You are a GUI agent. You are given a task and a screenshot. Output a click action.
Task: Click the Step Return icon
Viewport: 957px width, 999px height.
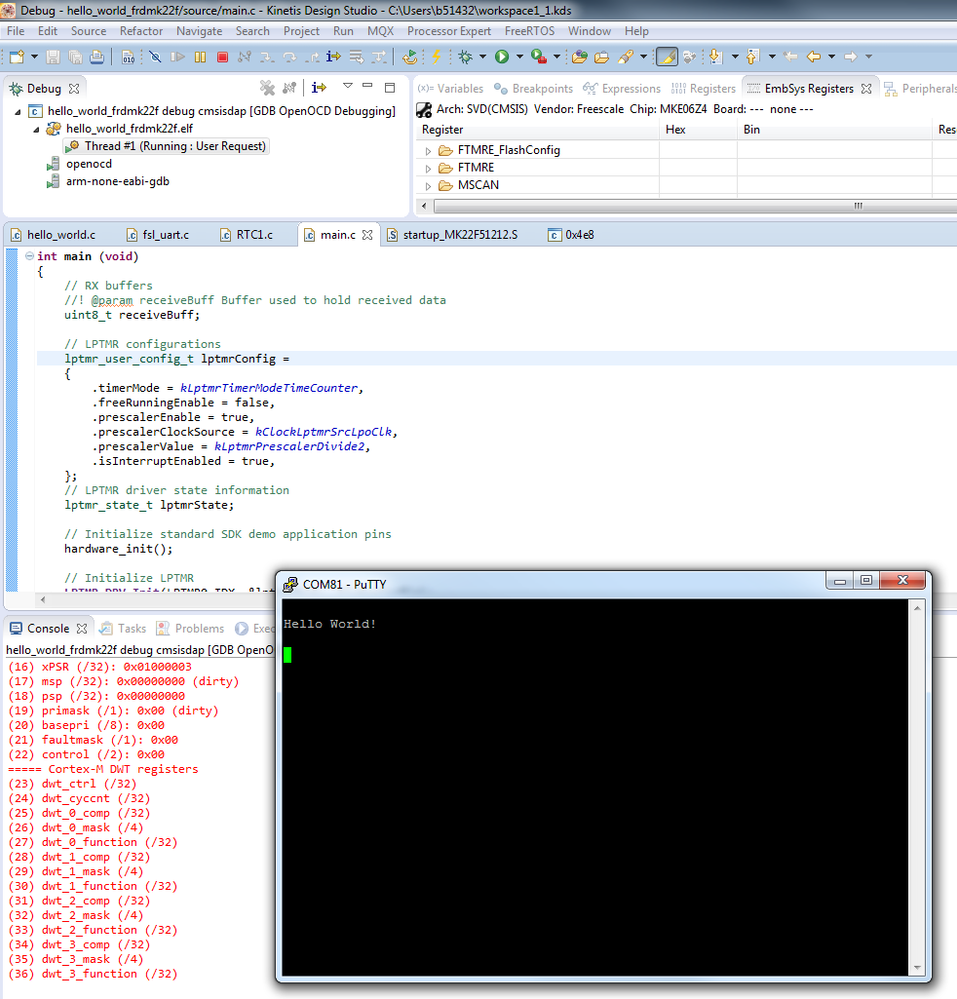[312, 57]
